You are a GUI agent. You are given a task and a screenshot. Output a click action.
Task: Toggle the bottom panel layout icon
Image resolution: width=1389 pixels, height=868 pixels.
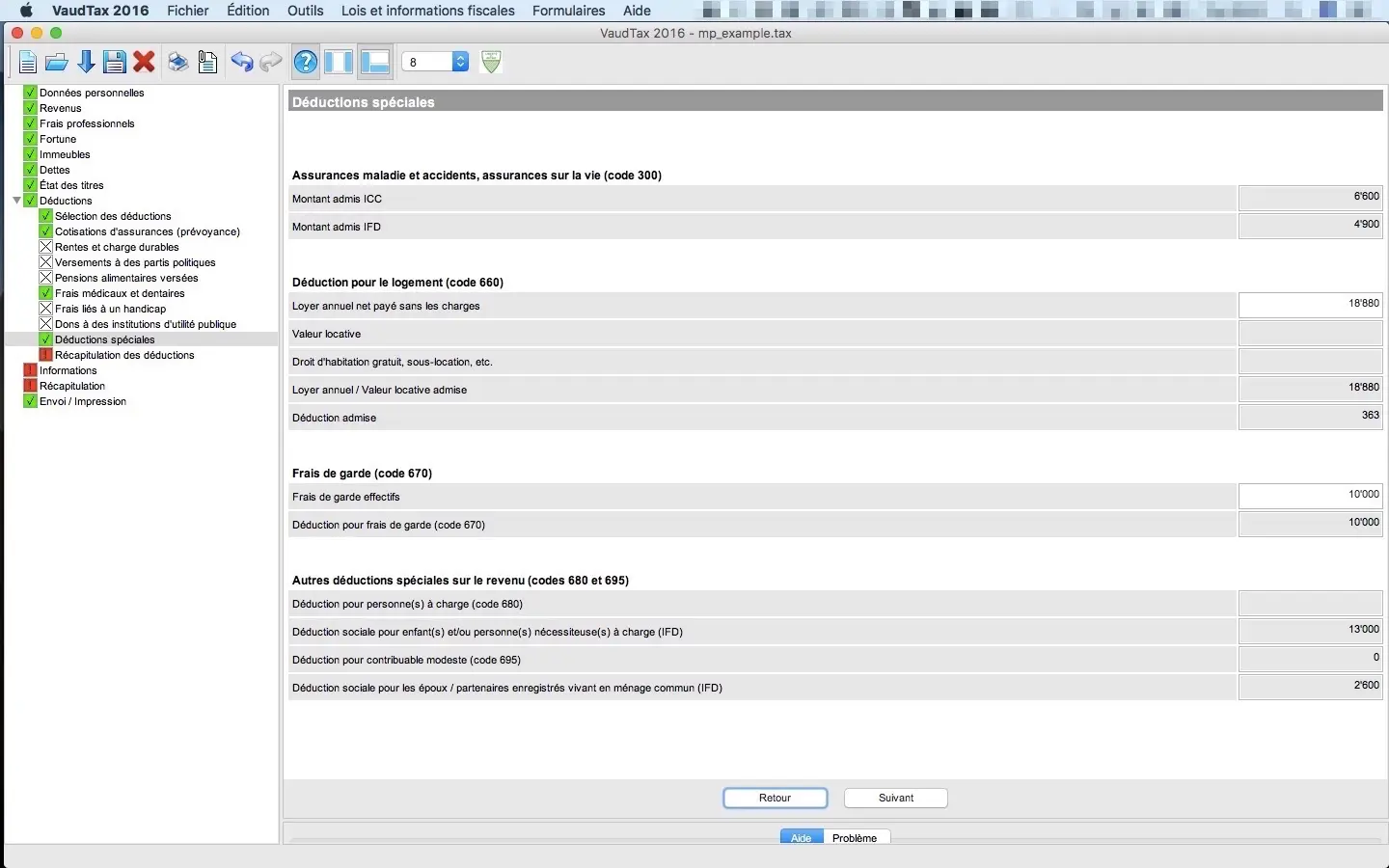(374, 63)
